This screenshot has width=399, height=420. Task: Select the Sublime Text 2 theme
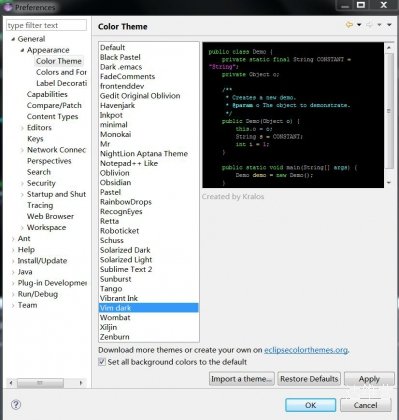(x=126, y=269)
